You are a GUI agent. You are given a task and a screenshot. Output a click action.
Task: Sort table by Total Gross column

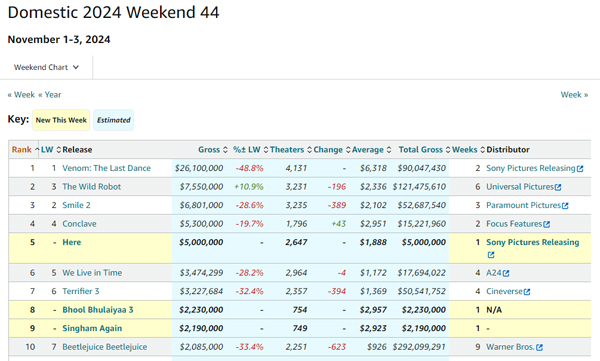click(424, 150)
